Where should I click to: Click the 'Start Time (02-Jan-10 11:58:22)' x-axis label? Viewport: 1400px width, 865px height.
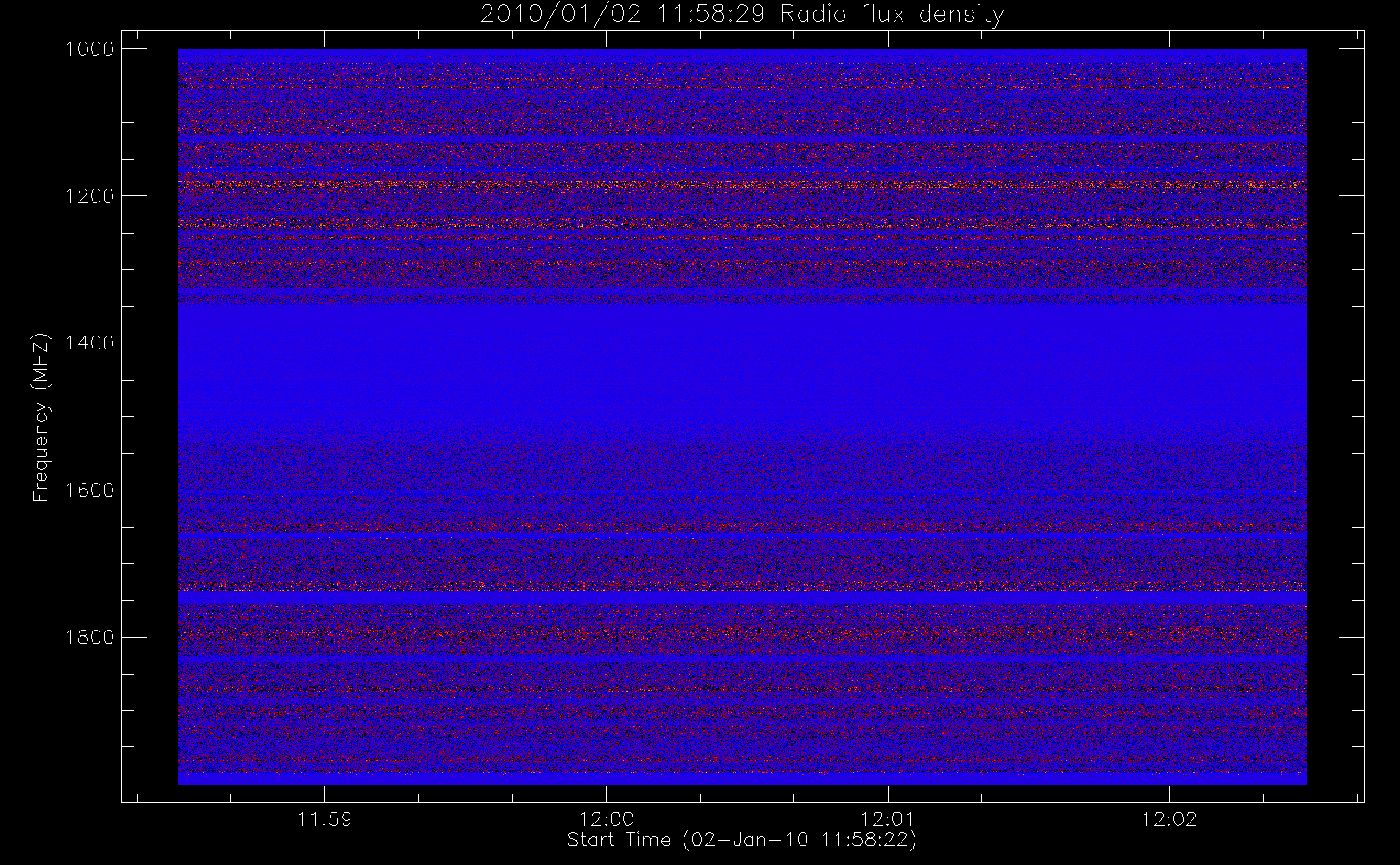(742, 840)
